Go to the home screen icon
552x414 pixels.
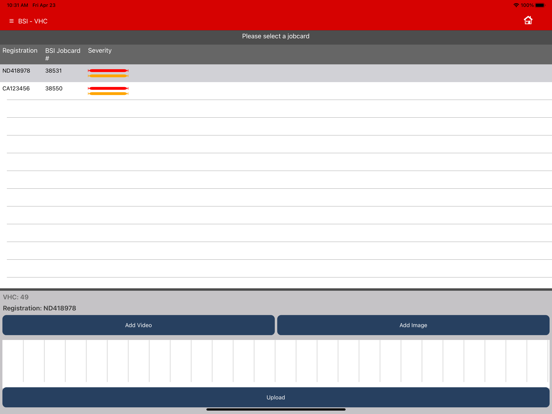(528, 20)
